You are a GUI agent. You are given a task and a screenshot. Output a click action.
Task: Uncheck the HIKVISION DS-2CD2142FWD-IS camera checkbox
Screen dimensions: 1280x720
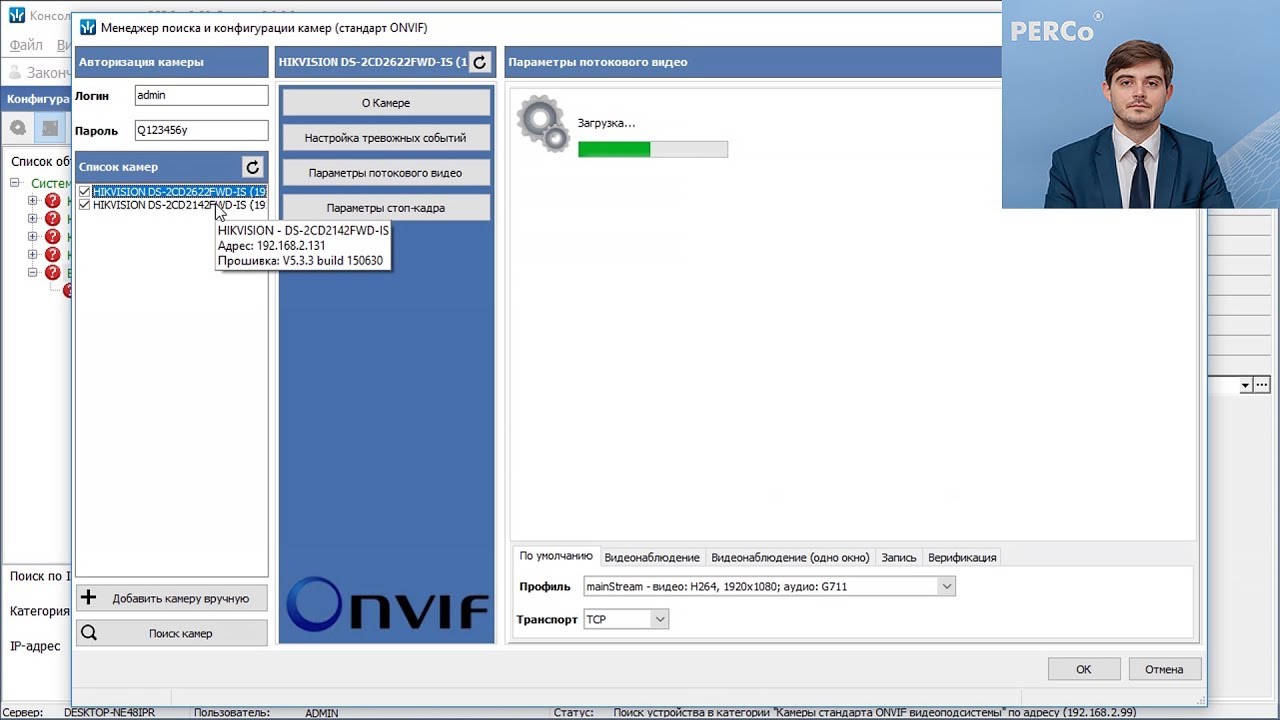click(84, 205)
